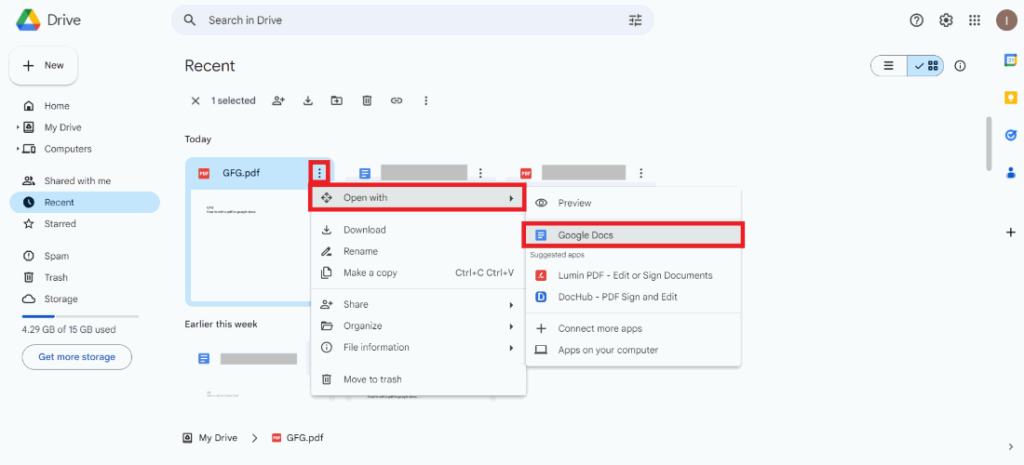The width and height of the screenshot is (1024, 465).
Task: Open Storage in the sidebar
Action: (84, 299)
